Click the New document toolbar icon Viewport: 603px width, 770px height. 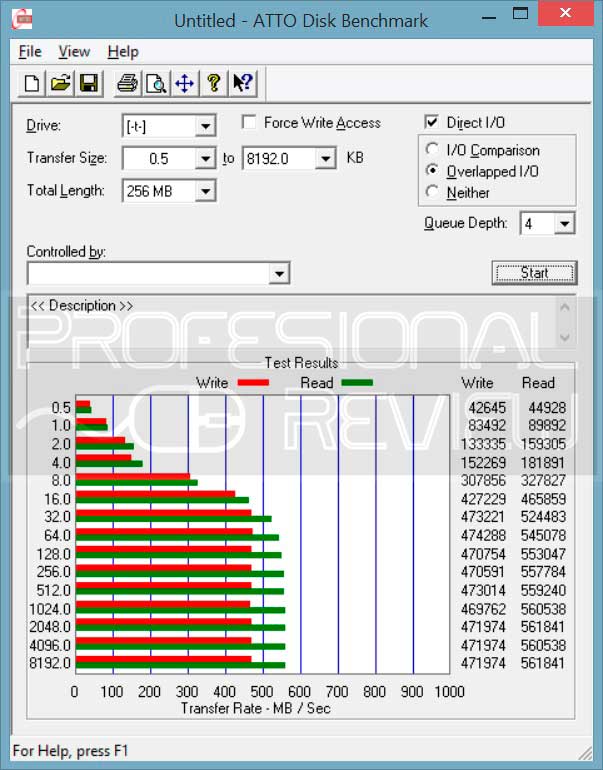(x=32, y=83)
